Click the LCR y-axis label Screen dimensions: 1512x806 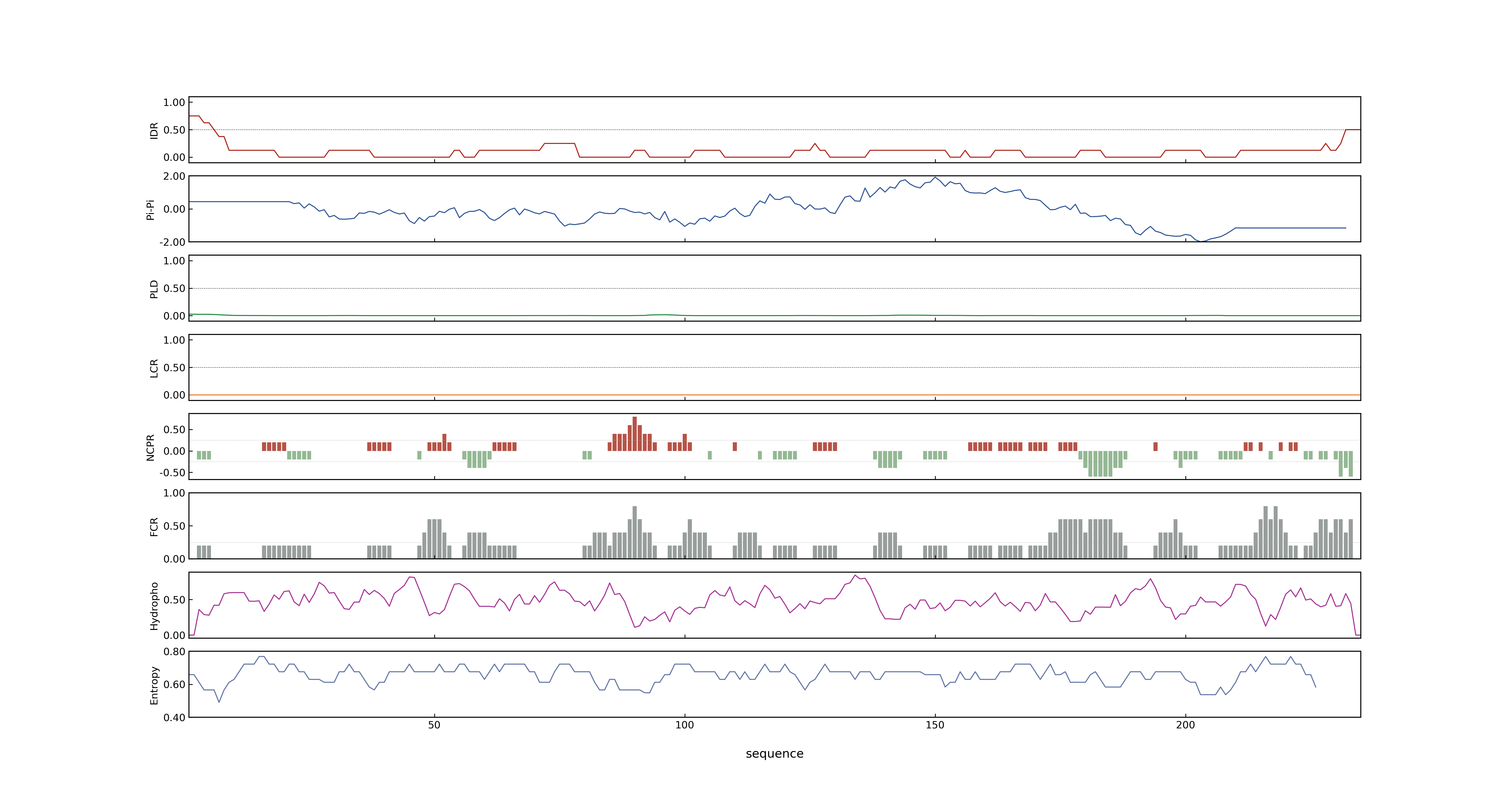[154, 368]
